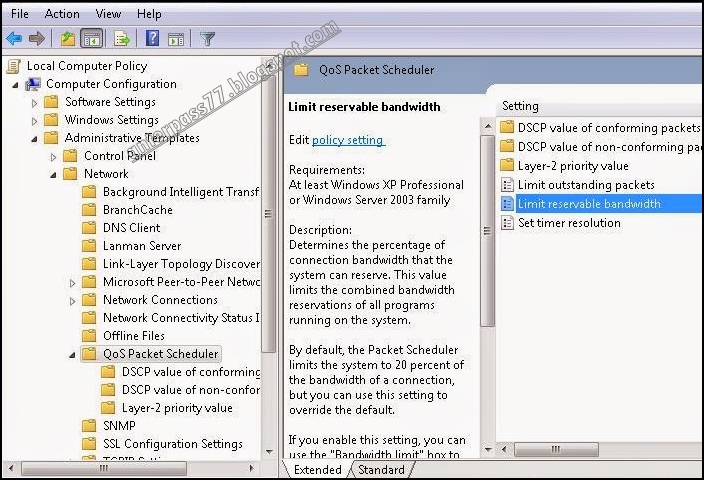The height and width of the screenshot is (480, 704).
Task: Switch to the Standard tab
Action: (x=381, y=470)
